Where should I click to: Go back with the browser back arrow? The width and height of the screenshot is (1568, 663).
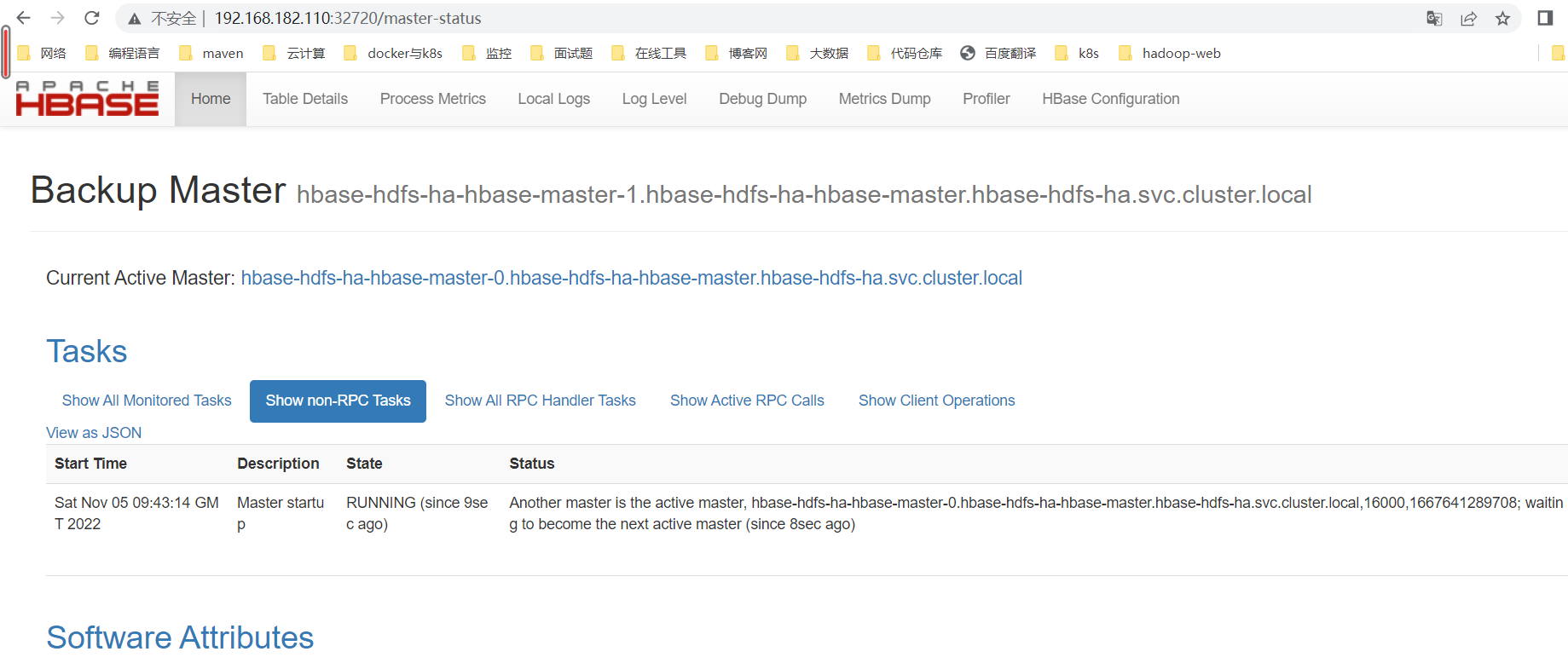coord(24,18)
